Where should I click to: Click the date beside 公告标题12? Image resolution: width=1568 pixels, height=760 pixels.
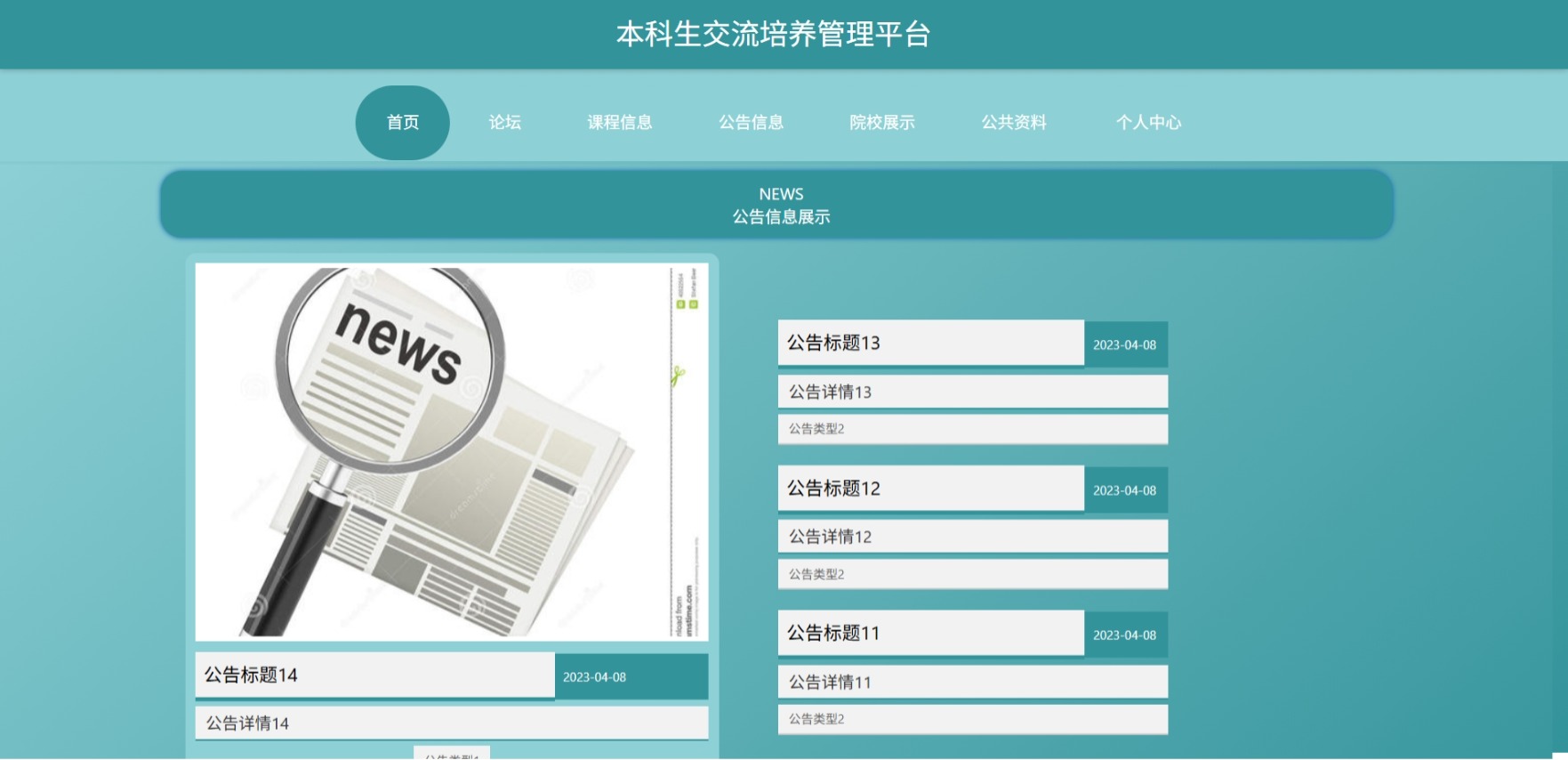pyautogui.click(x=1124, y=490)
